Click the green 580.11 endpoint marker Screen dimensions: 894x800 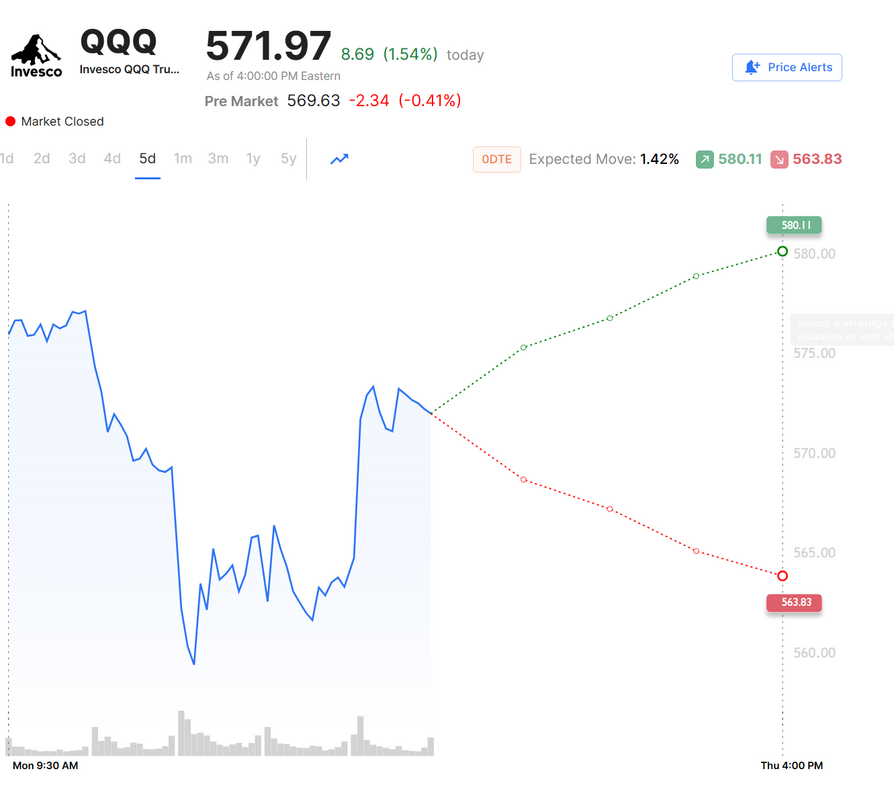coord(782,251)
